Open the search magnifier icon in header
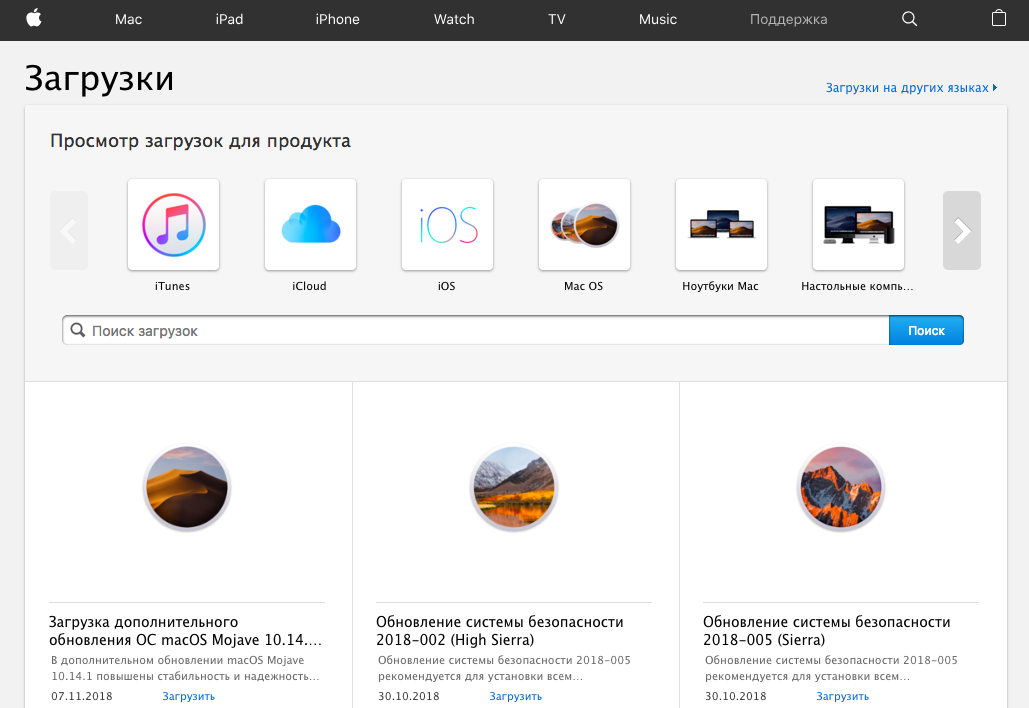 [x=909, y=19]
